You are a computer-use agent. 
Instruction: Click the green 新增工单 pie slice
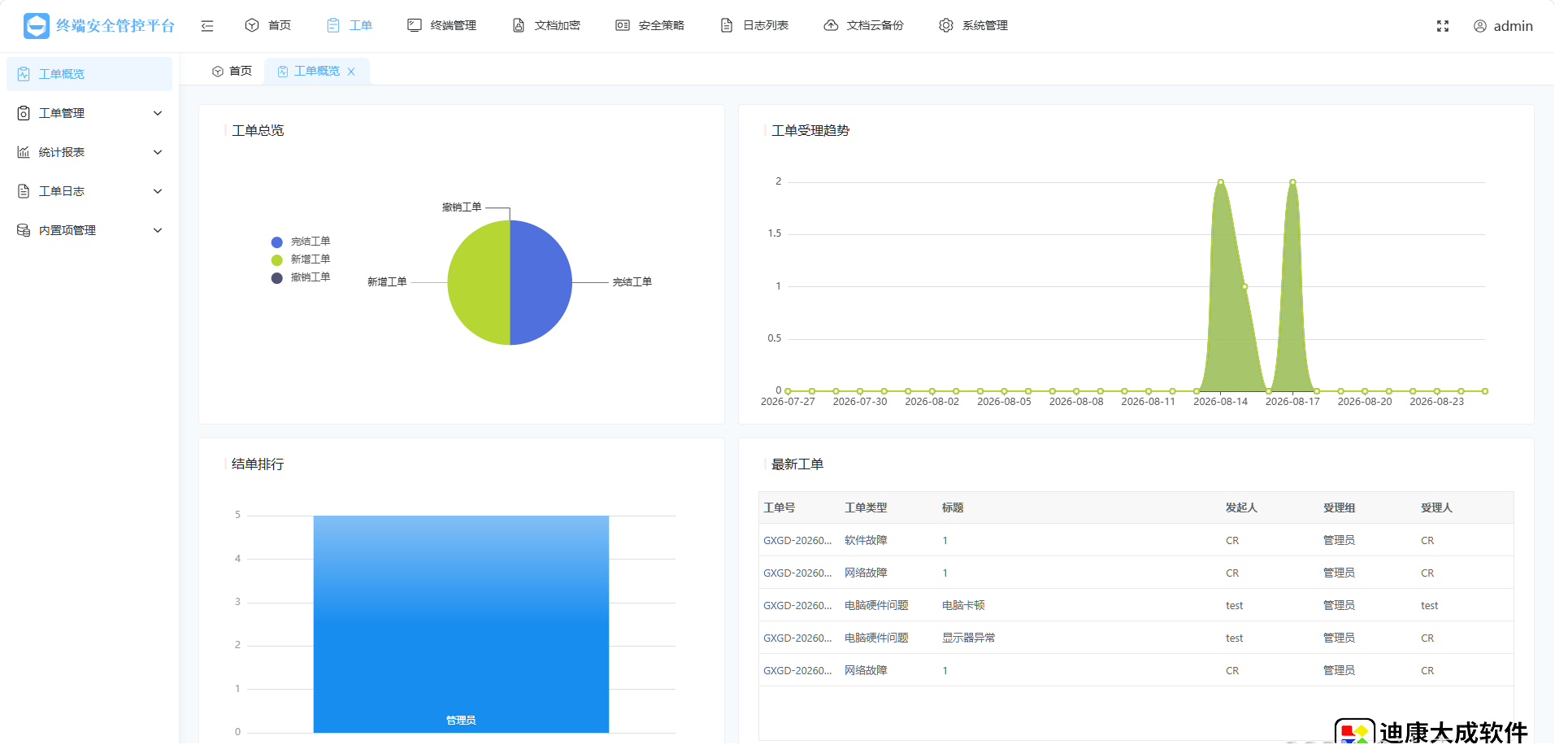(479, 283)
